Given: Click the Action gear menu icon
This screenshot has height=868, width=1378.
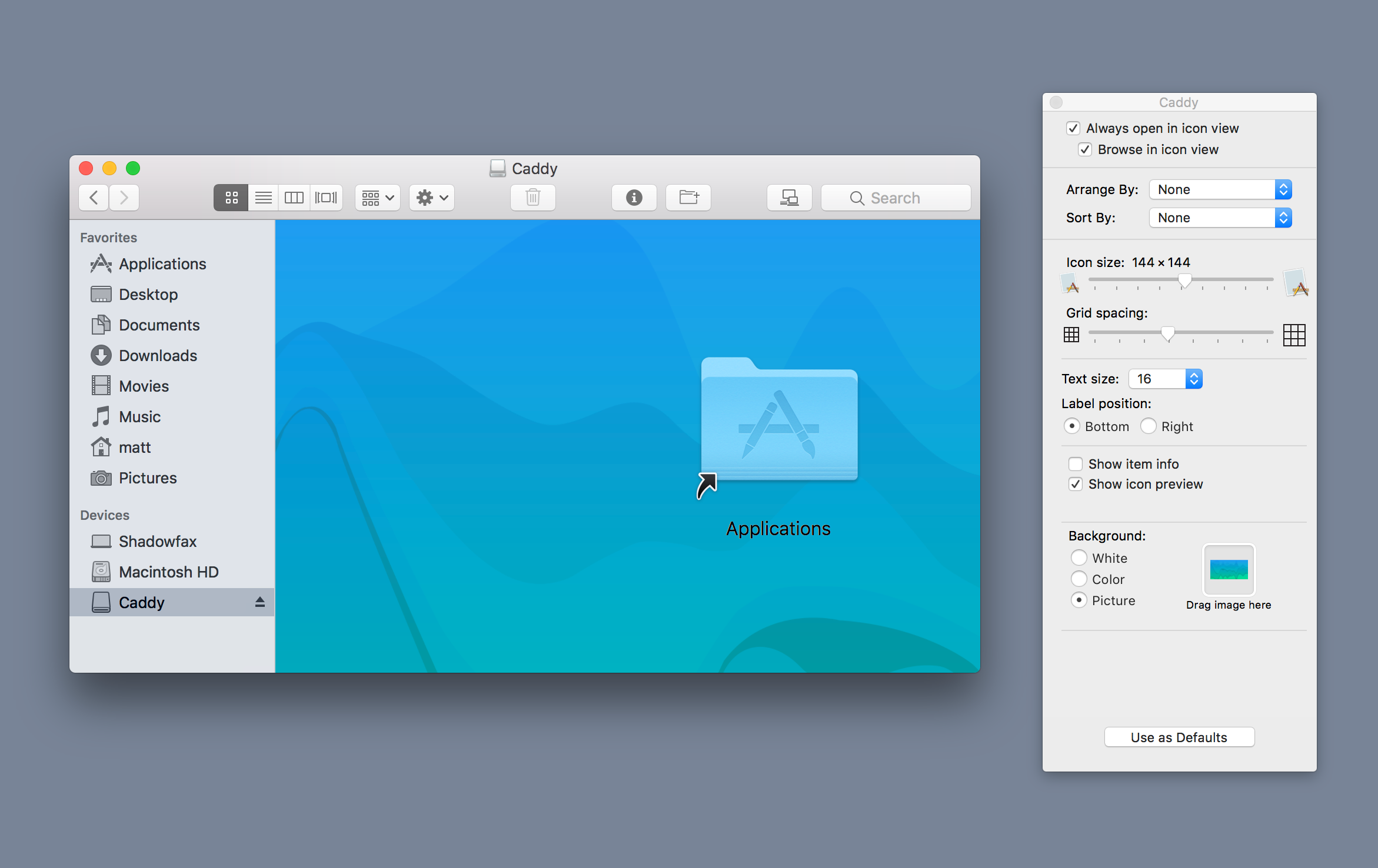Looking at the screenshot, I should pos(425,197).
